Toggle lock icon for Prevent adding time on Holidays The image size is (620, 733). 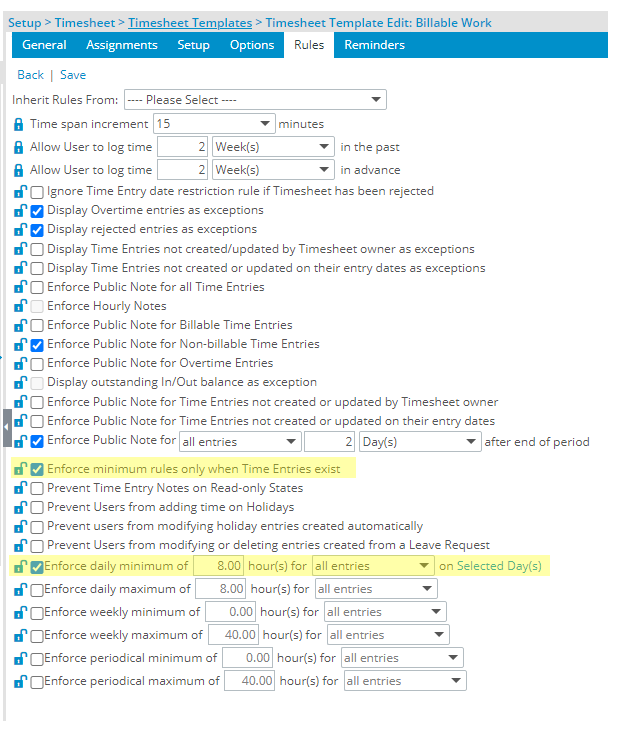pos(20,507)
